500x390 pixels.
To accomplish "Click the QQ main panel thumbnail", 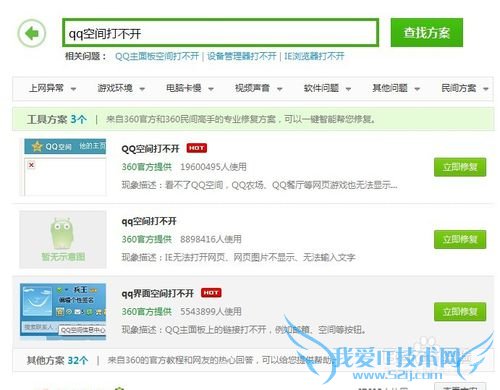I will pyautogui.click(x=63, y=312).
